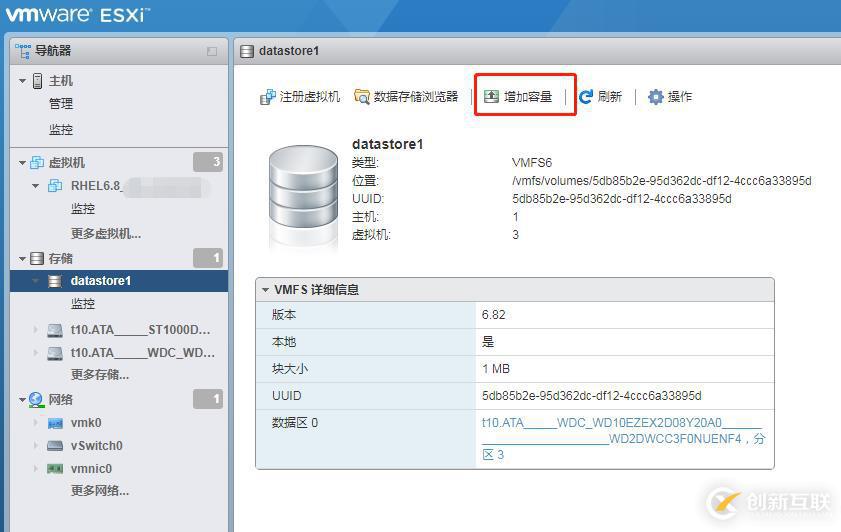Collapse the 虚拟机 tree section
841x532 pixels.
pos(23,162)
